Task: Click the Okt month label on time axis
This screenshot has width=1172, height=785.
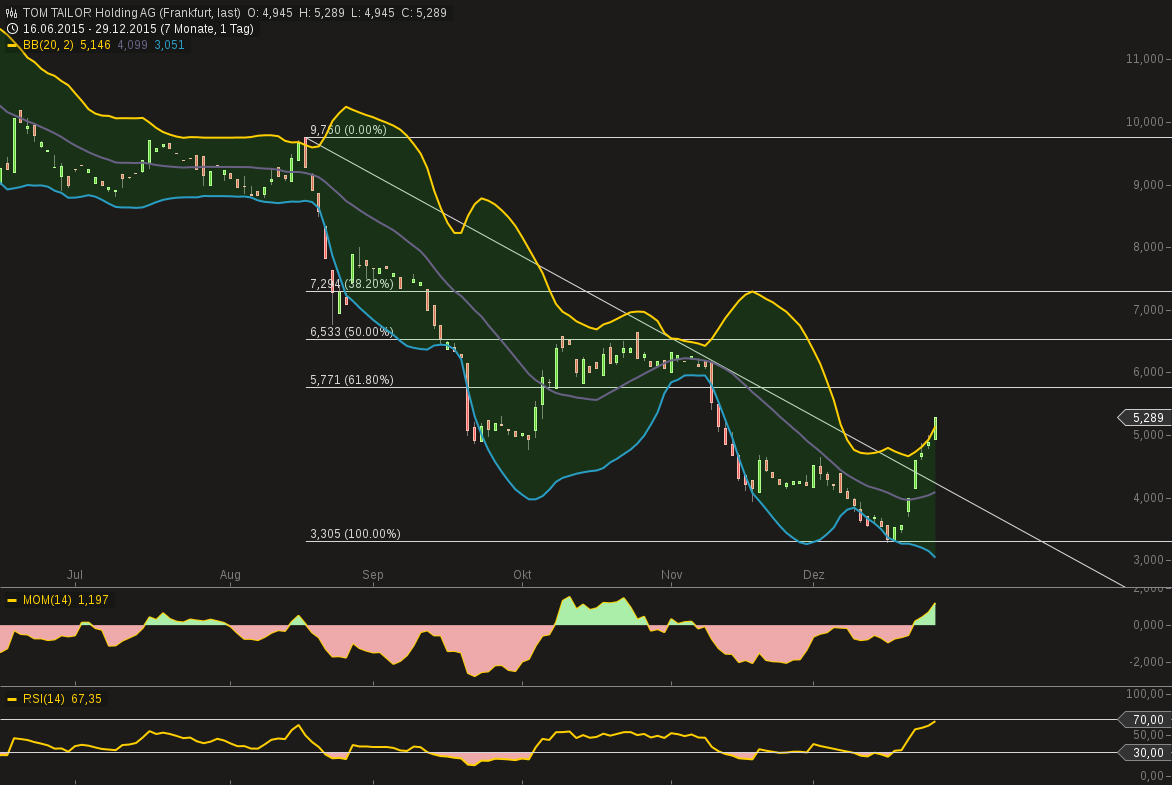Action: [x=522, y=575]
